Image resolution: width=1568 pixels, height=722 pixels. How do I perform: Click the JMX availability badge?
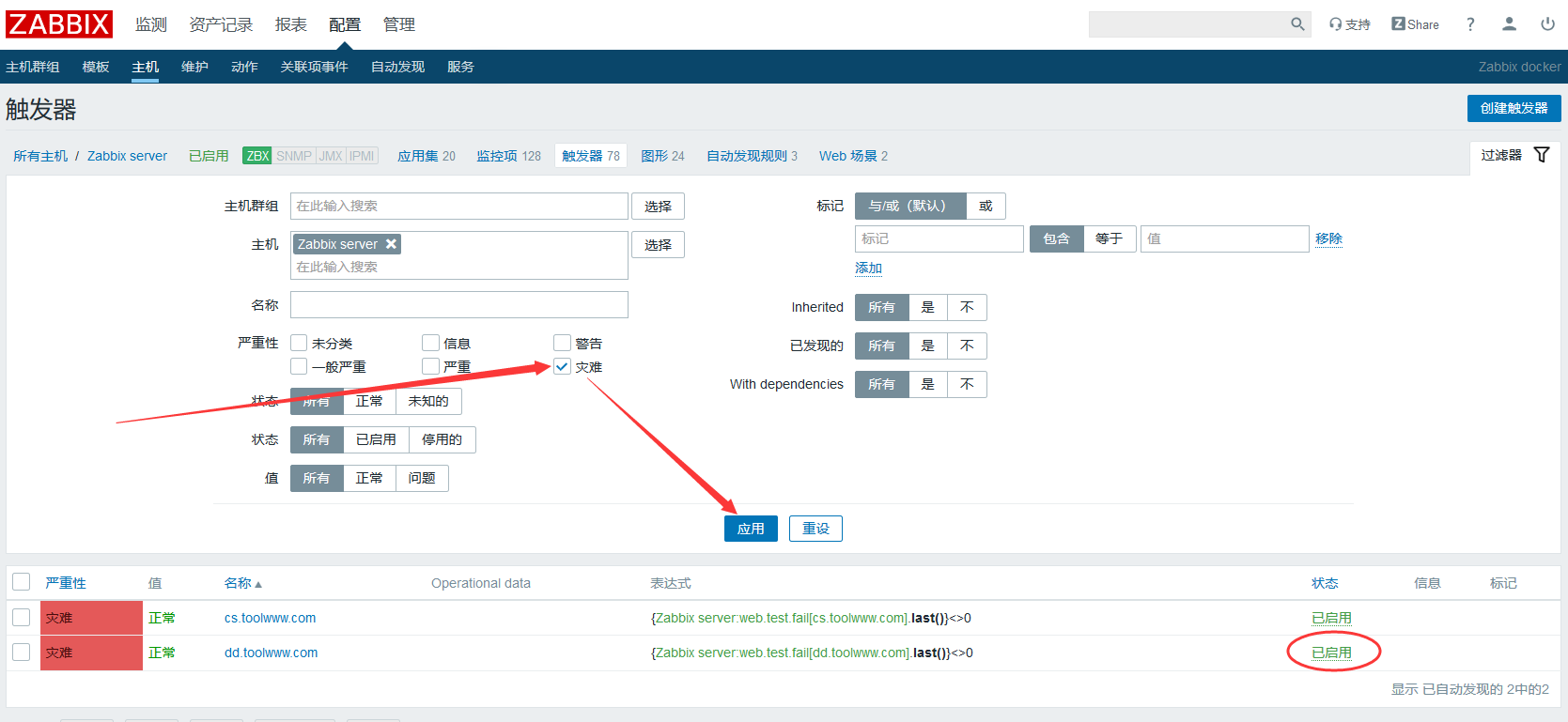[x=331, y=156]
